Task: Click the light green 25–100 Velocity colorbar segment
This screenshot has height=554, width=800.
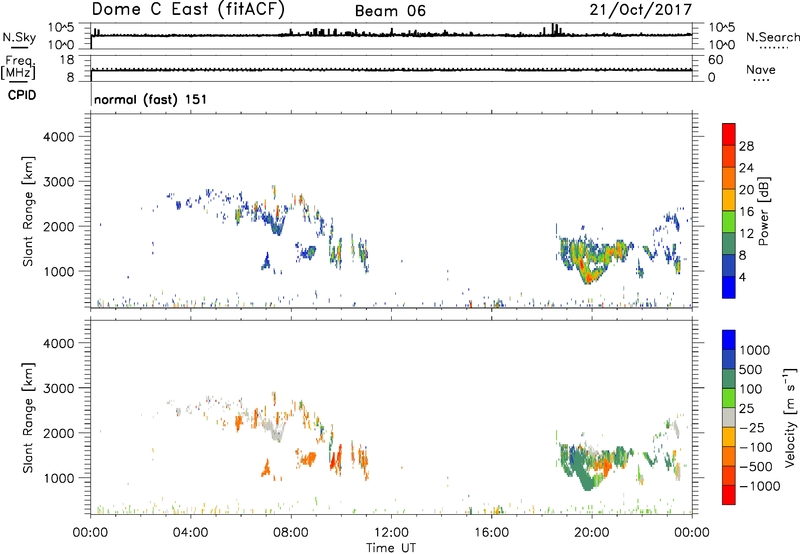Action: pyautogui.click(x=729, y=398)
